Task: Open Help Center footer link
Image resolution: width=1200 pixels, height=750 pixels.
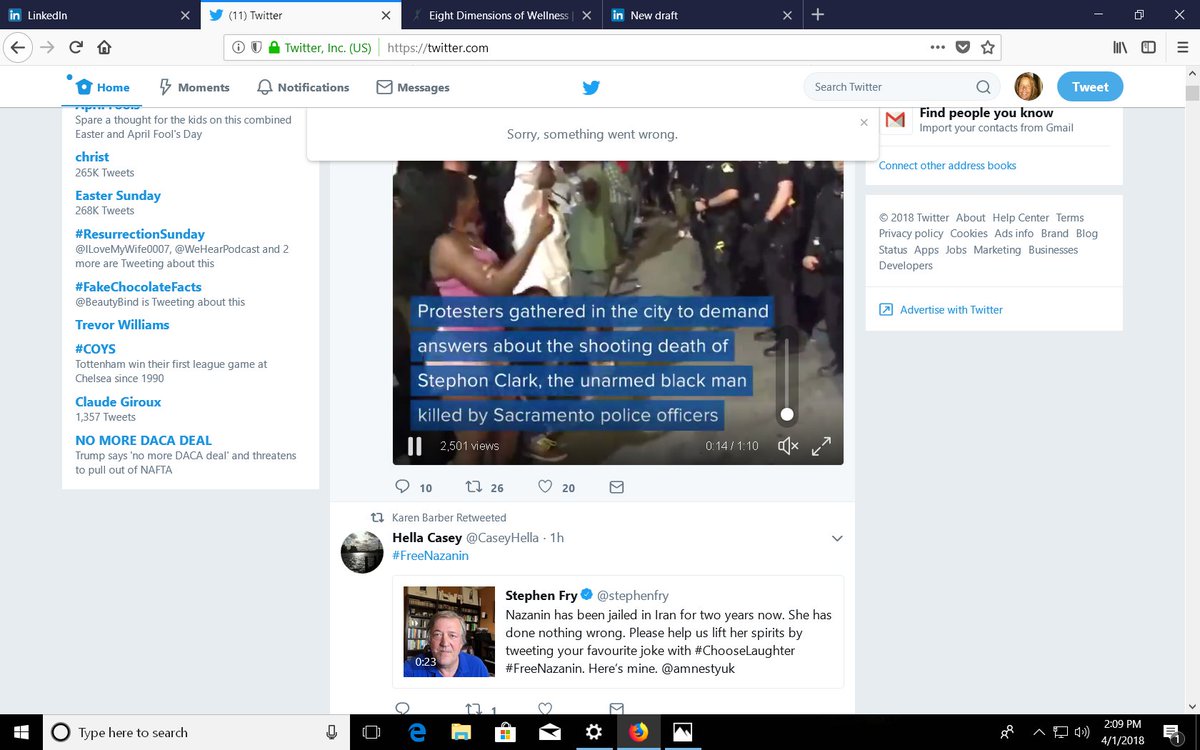Action: pos(1021,218)
